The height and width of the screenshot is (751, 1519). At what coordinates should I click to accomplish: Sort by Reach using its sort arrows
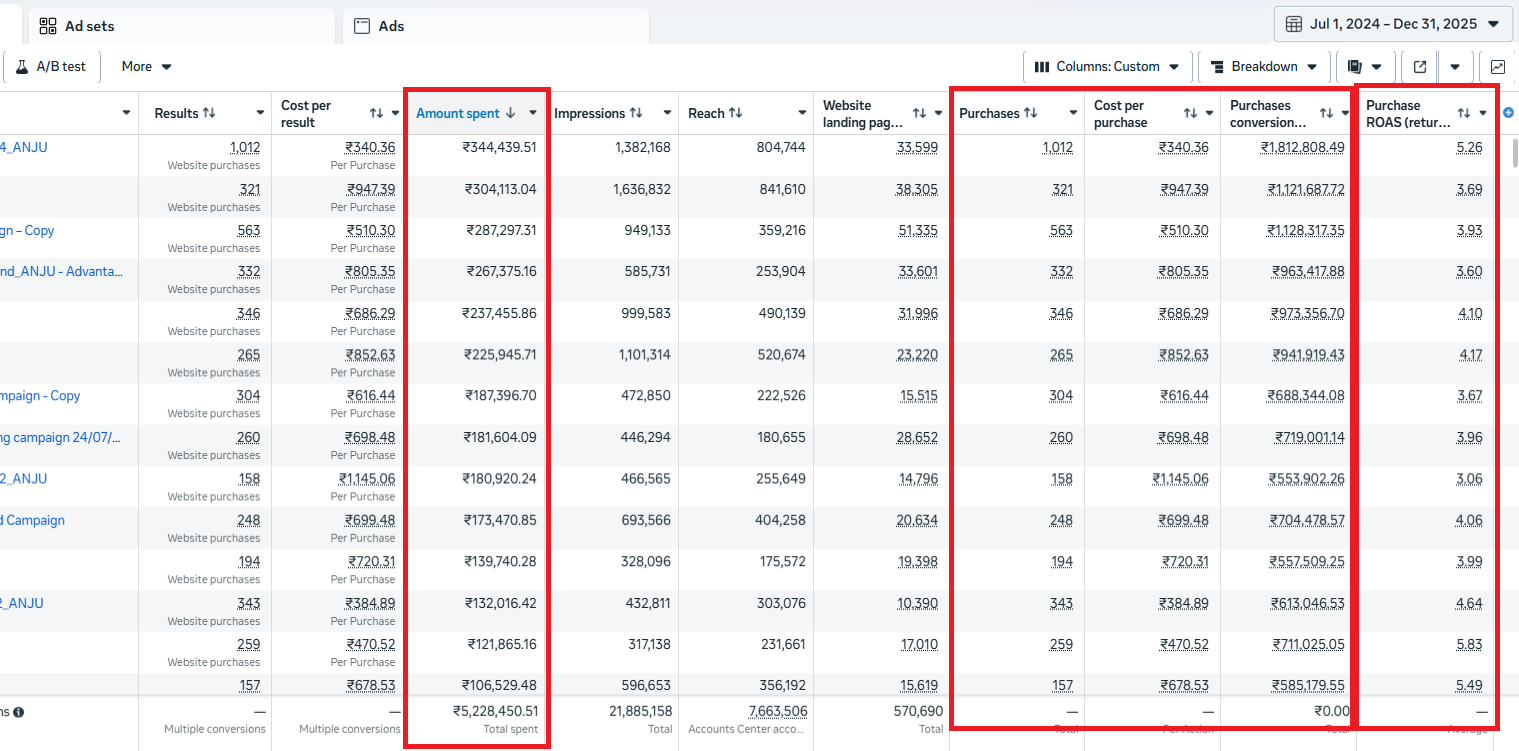(735, 113)
